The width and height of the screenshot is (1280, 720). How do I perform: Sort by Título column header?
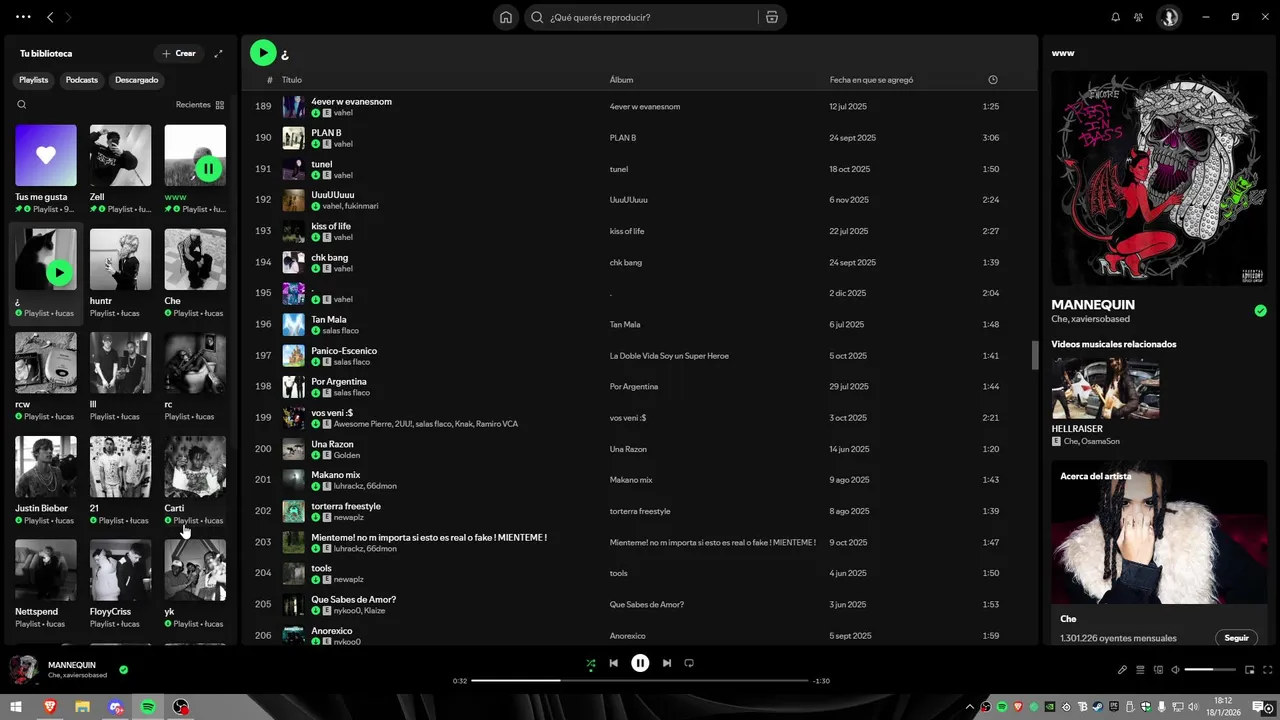point(292,80)
